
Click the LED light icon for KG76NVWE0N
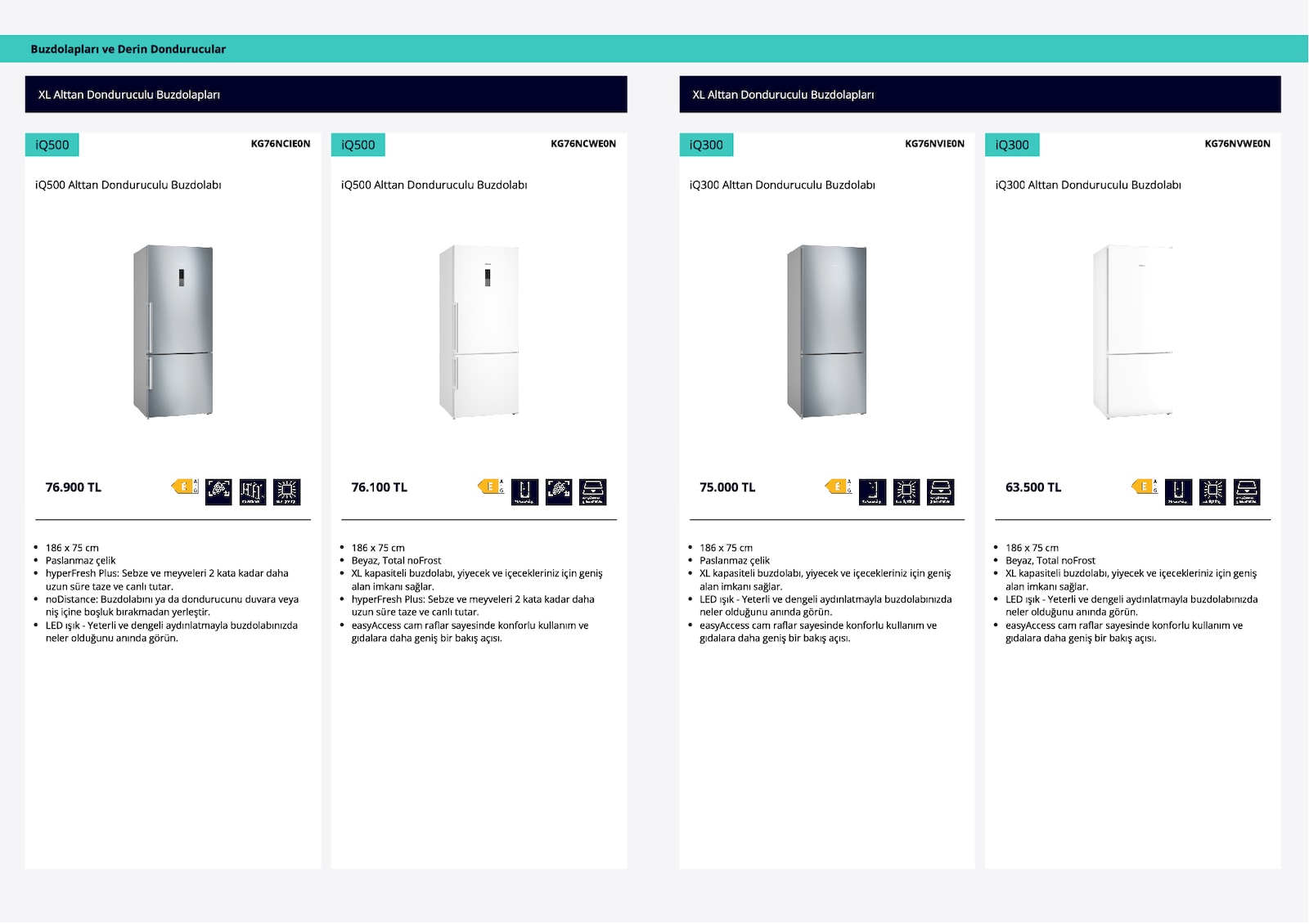click(x=1212, y=491)
